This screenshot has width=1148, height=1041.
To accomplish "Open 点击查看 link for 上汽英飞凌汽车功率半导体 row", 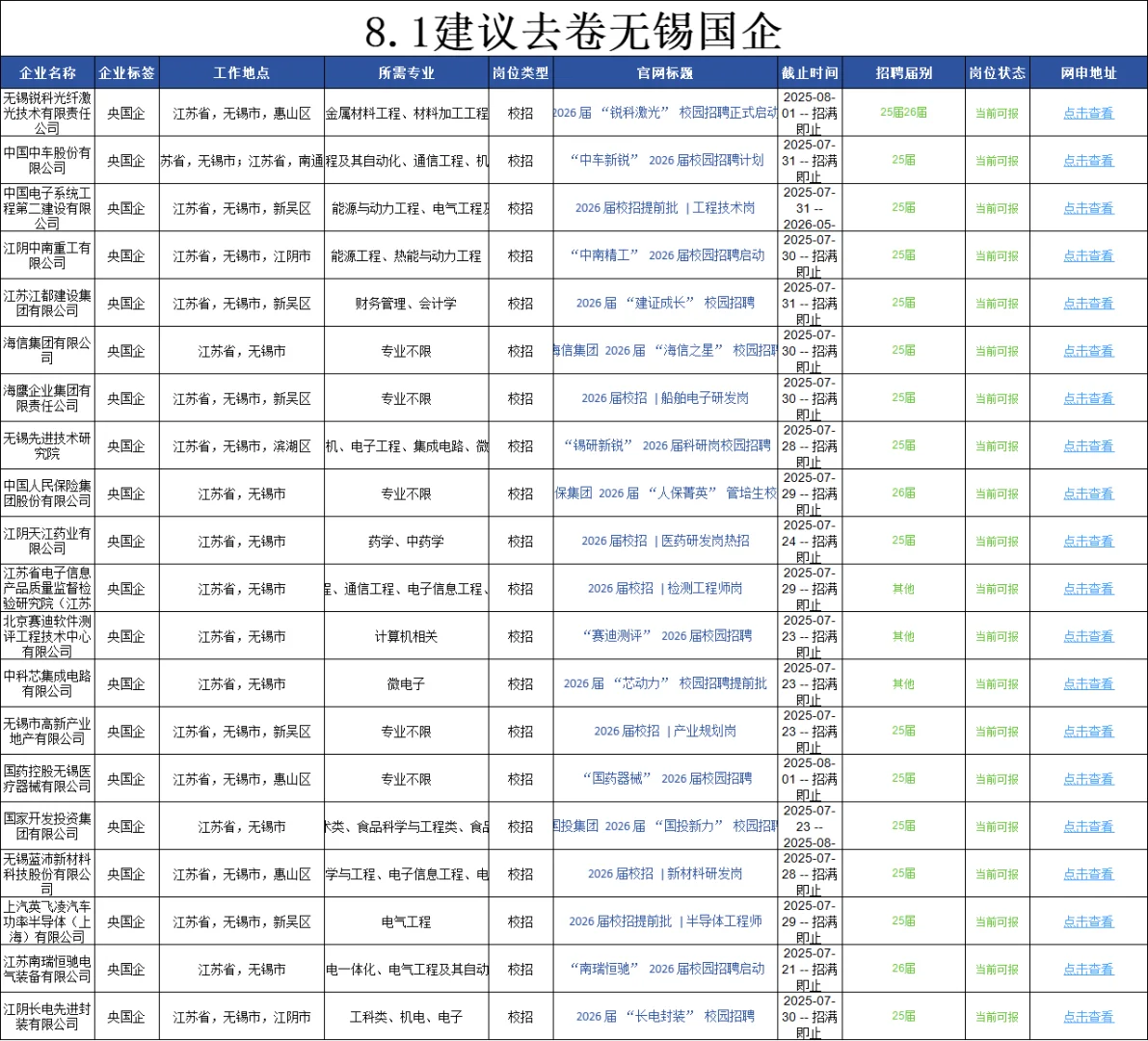I will click(1088, 921).
